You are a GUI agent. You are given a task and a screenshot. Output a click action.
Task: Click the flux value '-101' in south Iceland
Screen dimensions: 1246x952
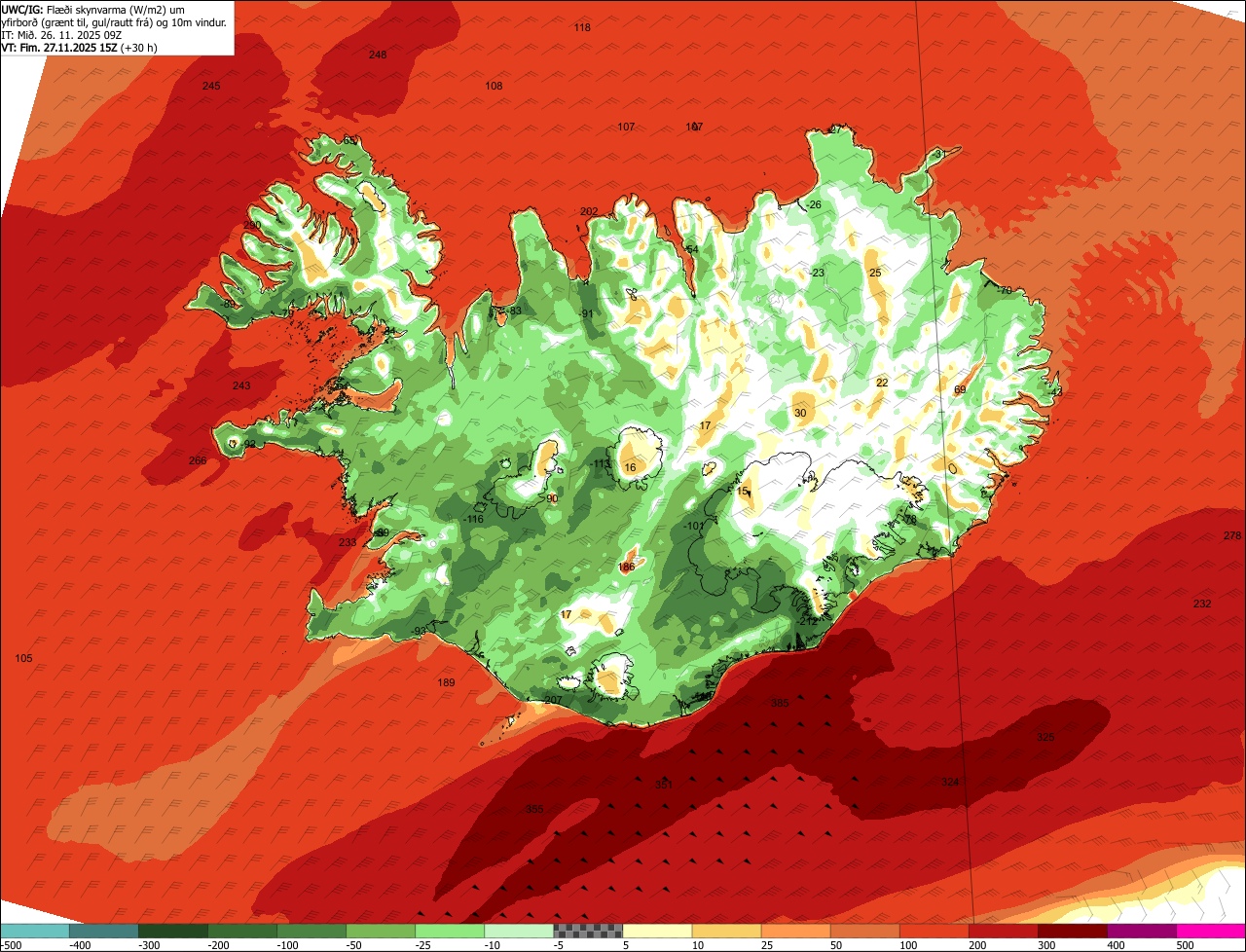pyautogui.click(x=694, y=526)
